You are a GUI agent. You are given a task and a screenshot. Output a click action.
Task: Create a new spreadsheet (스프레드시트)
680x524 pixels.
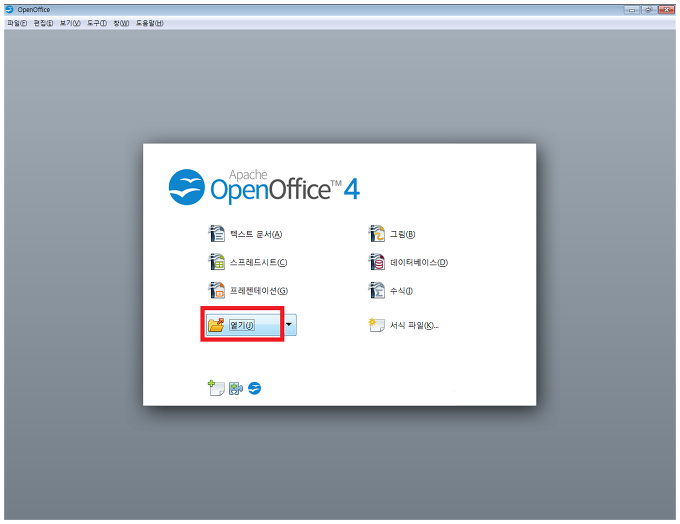(x=248, y=262)
